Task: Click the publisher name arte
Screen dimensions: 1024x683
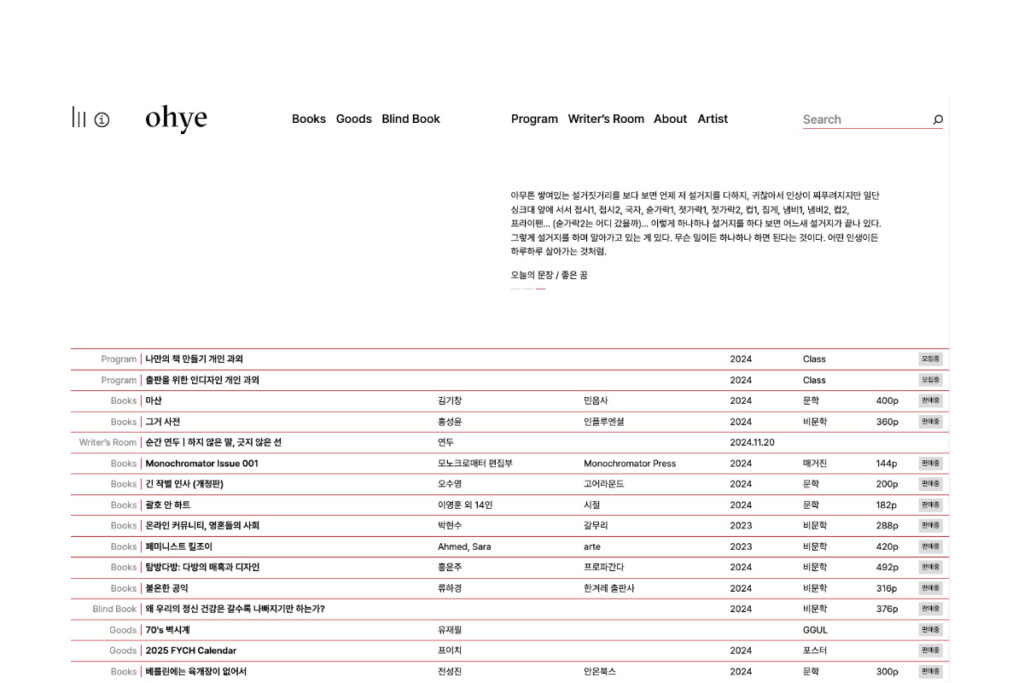Action: [592, 547]
